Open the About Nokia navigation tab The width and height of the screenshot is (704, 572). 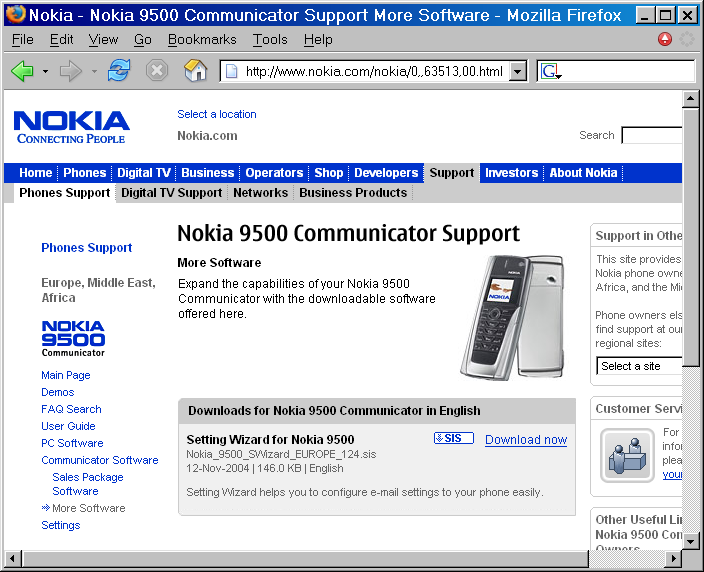point(583,173)
